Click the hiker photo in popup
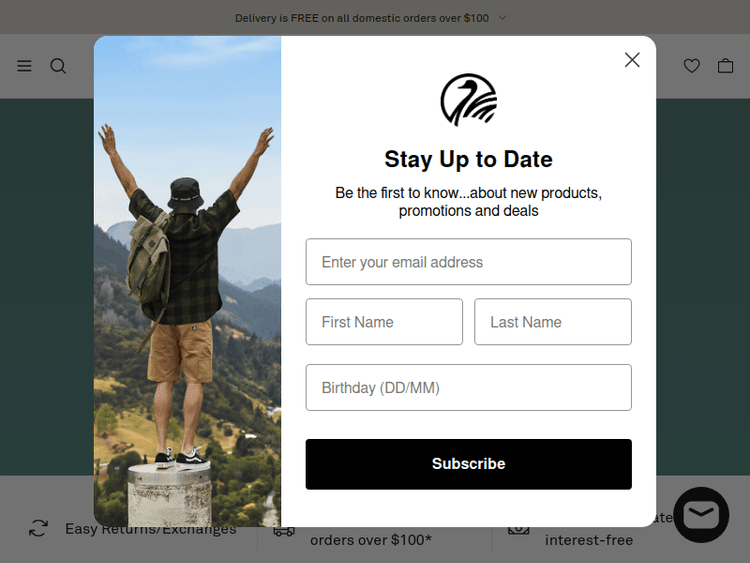This screenshot has height=563, width=750. (x=188, y=281)
